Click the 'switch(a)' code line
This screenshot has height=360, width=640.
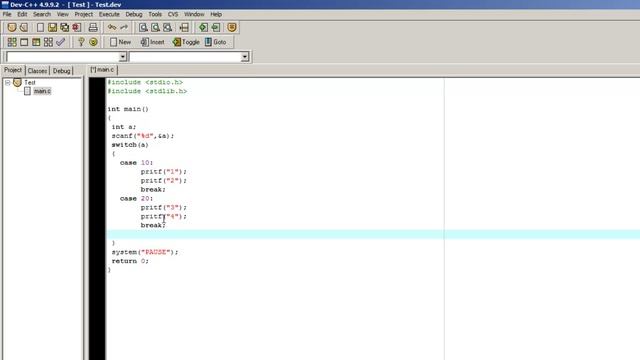click(130, 145)
